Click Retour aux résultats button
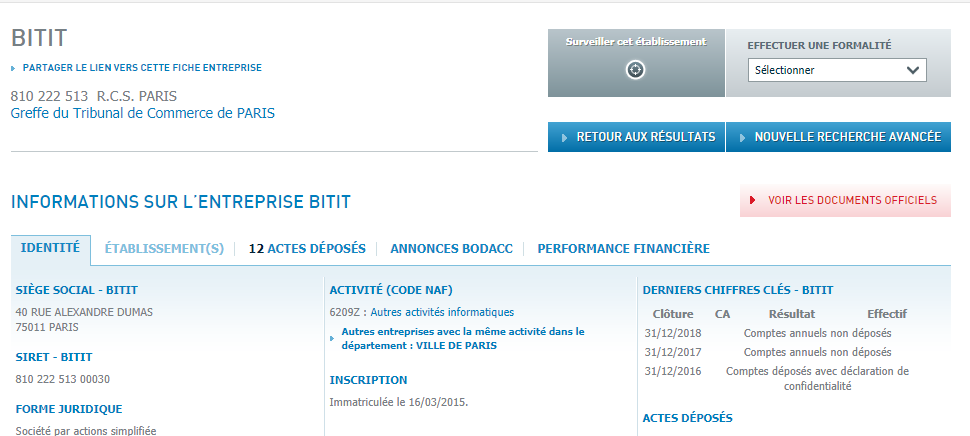This screenshot has height=436, width=970. [x=636, y=137]
